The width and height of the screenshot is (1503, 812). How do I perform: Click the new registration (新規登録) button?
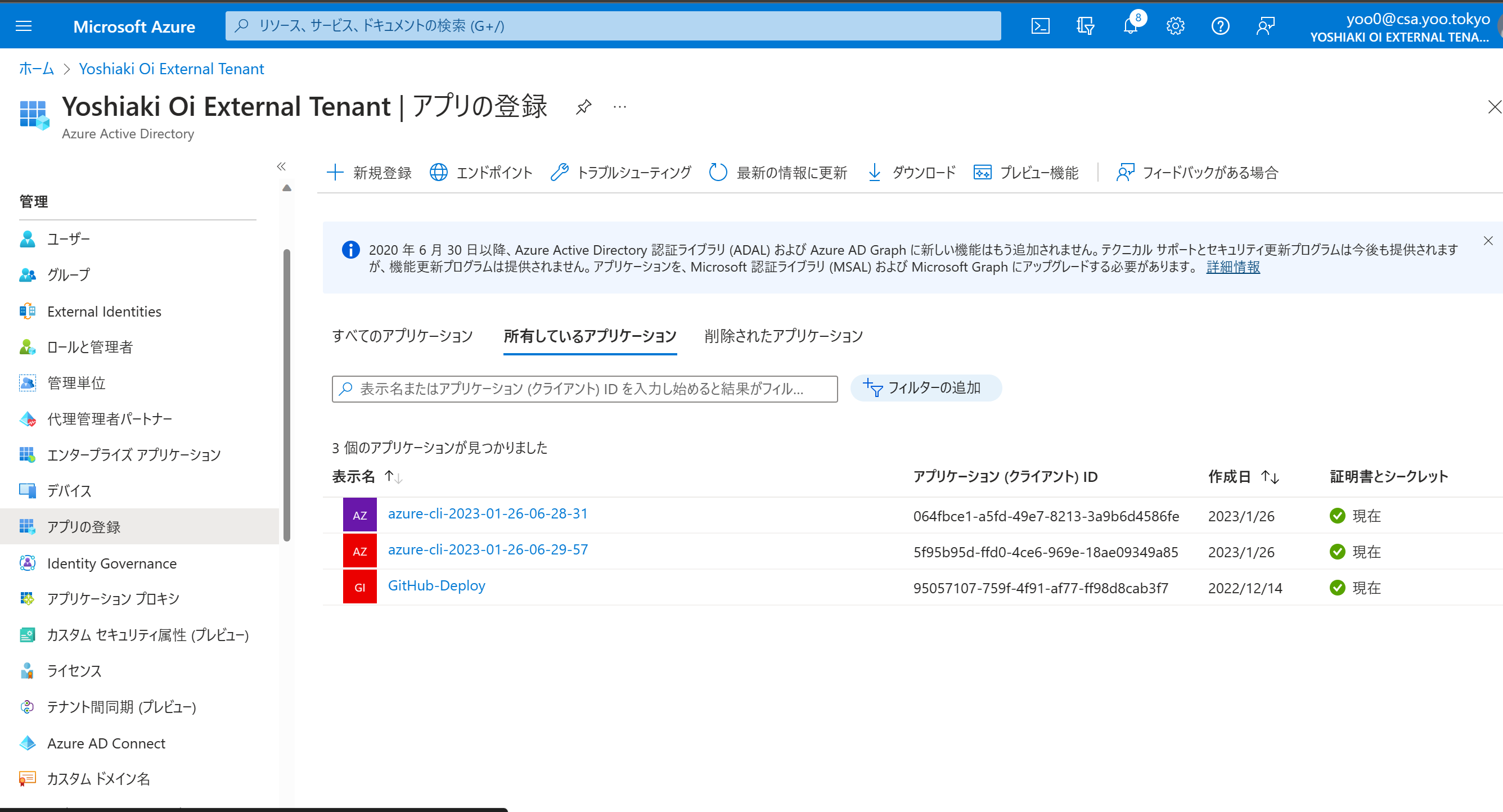coord(370,173)
